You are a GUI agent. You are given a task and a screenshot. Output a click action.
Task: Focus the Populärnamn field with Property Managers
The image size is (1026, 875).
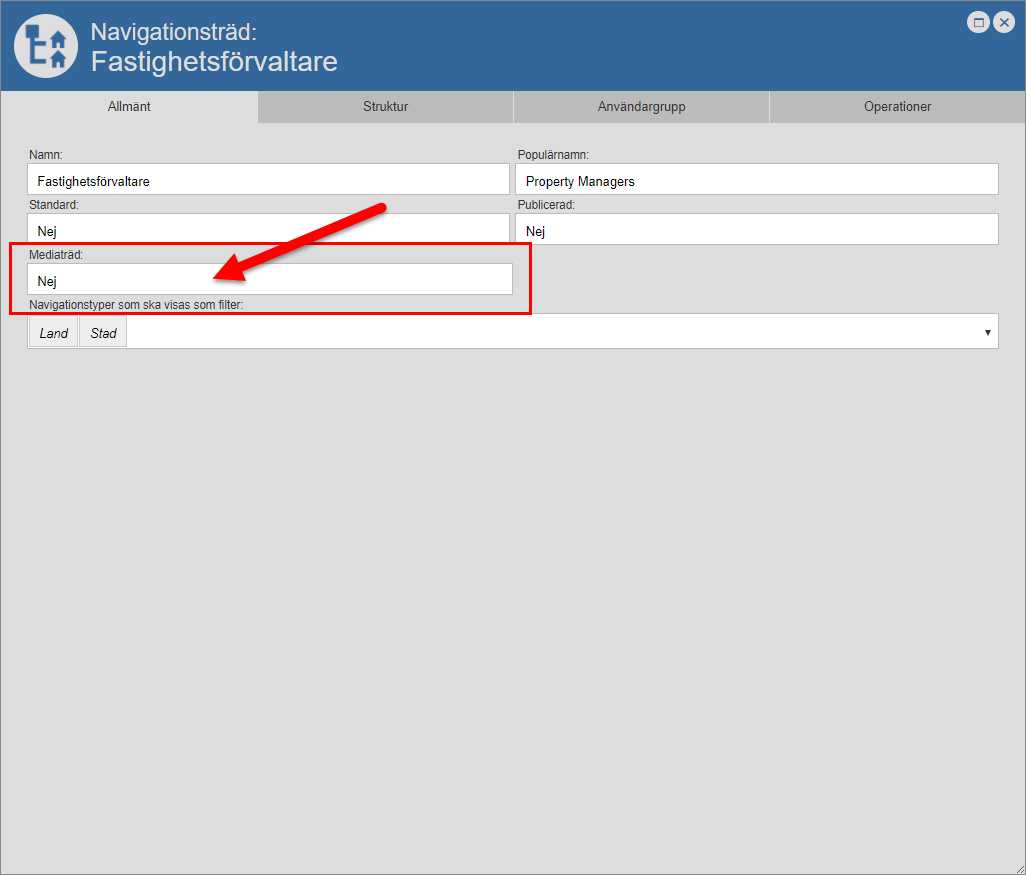757,181
